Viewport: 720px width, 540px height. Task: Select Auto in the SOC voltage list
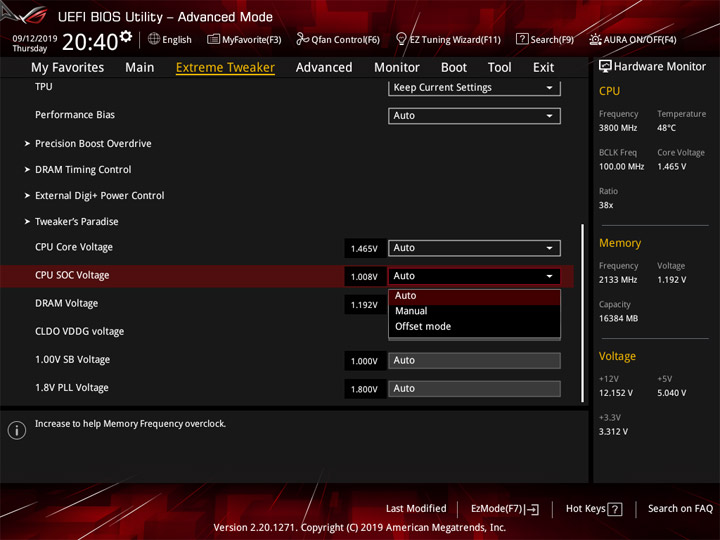(474, 296)
